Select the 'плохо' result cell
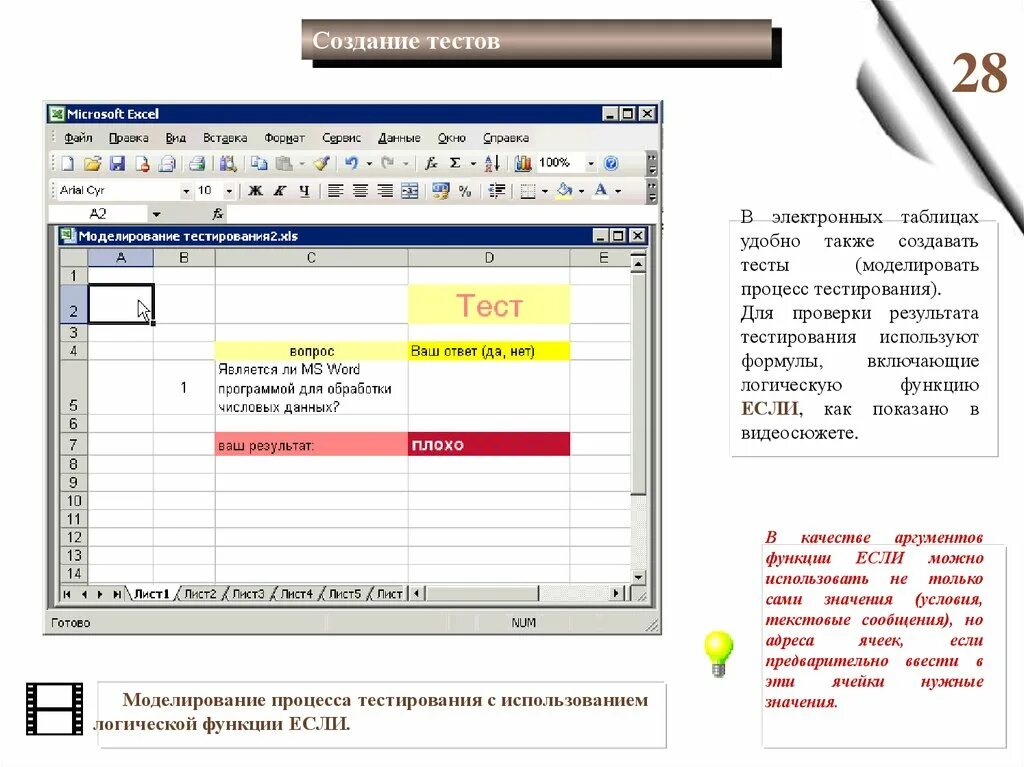The height and width of the screenshot is (767, 1024). point(489,444)
